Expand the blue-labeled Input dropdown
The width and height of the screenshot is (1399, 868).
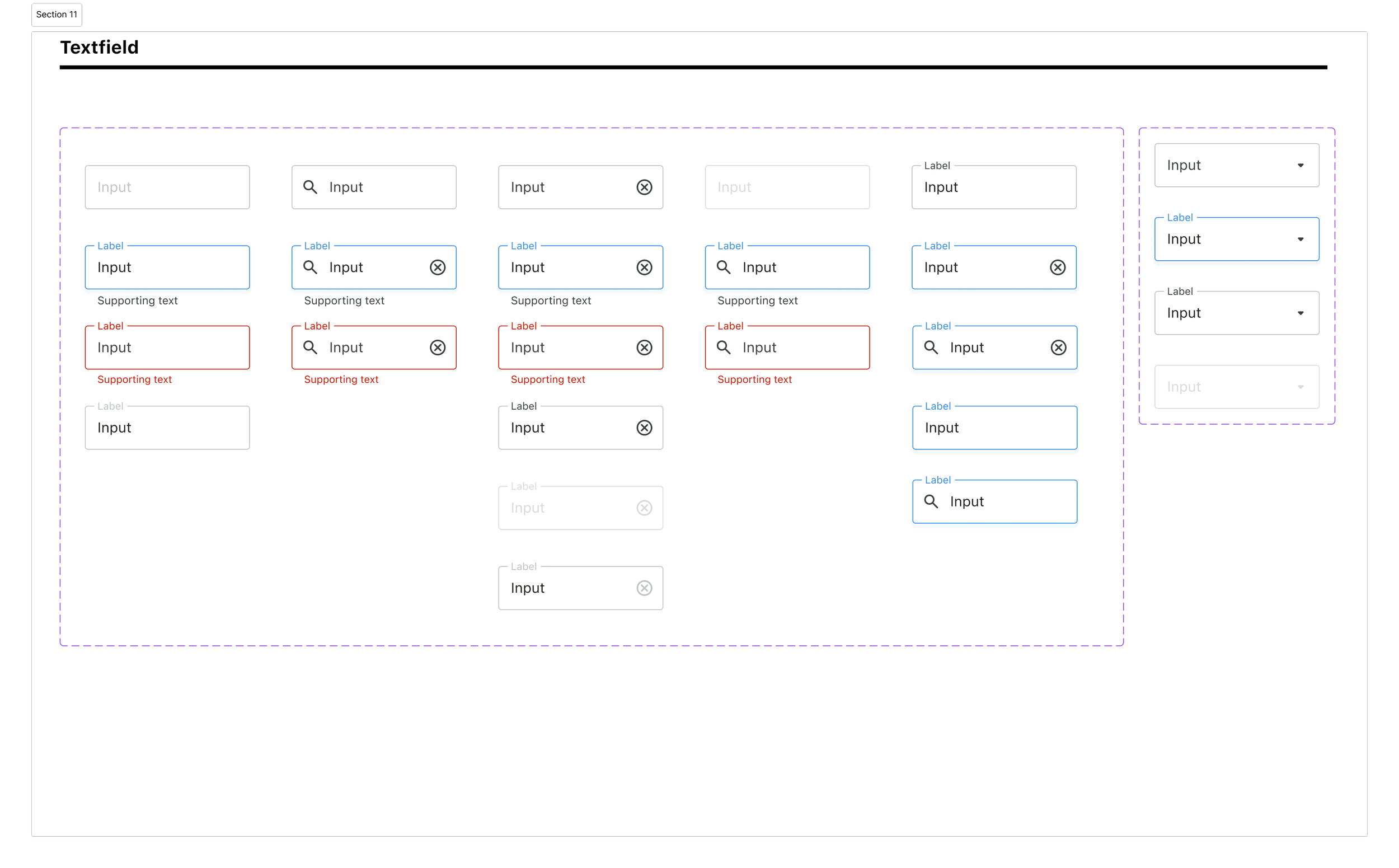pyautogui.click(x=1301, y=240)
